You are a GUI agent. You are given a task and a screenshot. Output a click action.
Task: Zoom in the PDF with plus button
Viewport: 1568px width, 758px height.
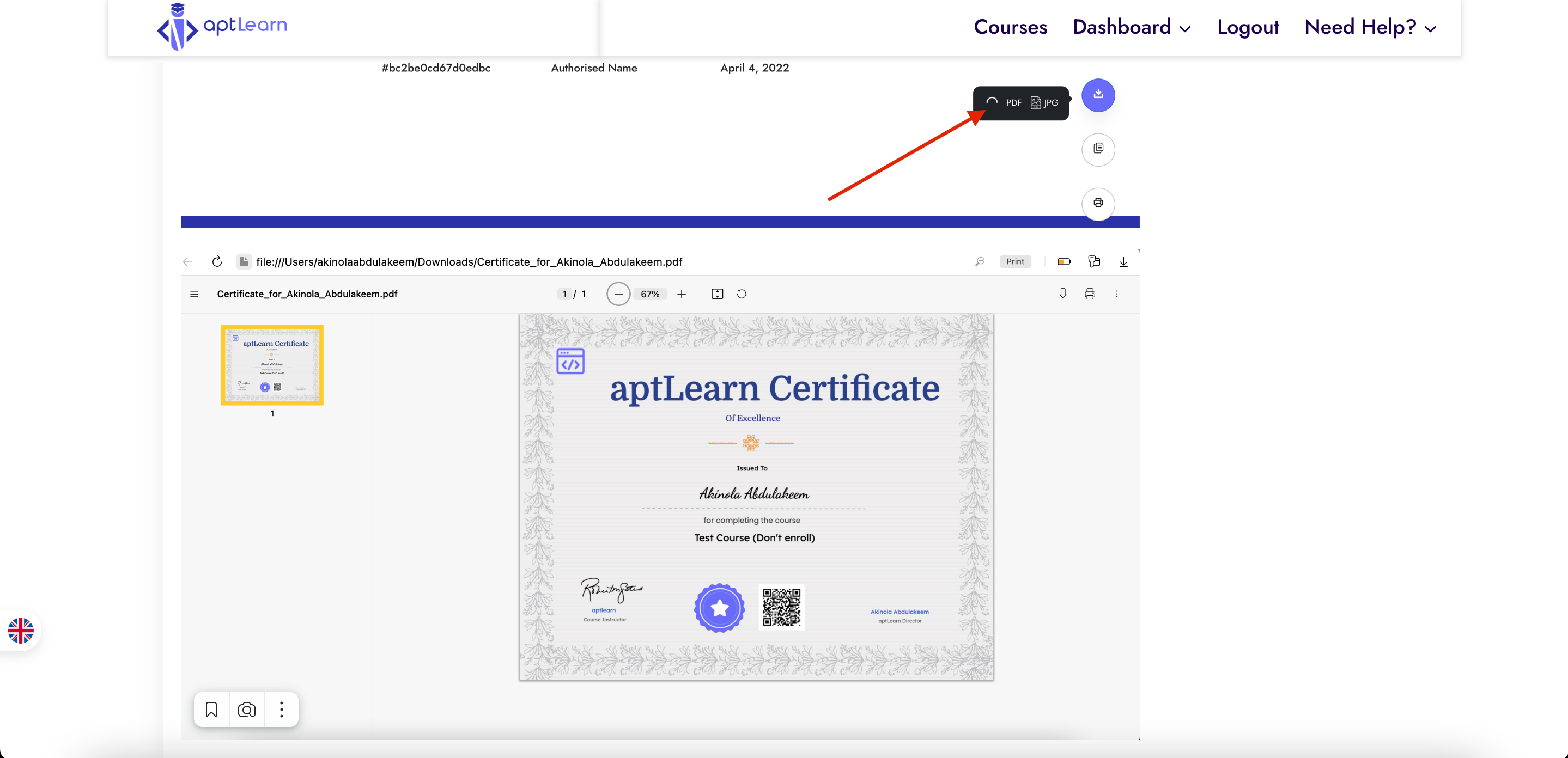coord(681,294)
